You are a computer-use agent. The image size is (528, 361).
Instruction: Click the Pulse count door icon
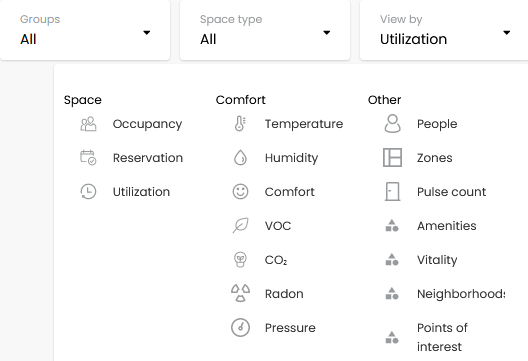pyautogui.click(x=392, y=192)
